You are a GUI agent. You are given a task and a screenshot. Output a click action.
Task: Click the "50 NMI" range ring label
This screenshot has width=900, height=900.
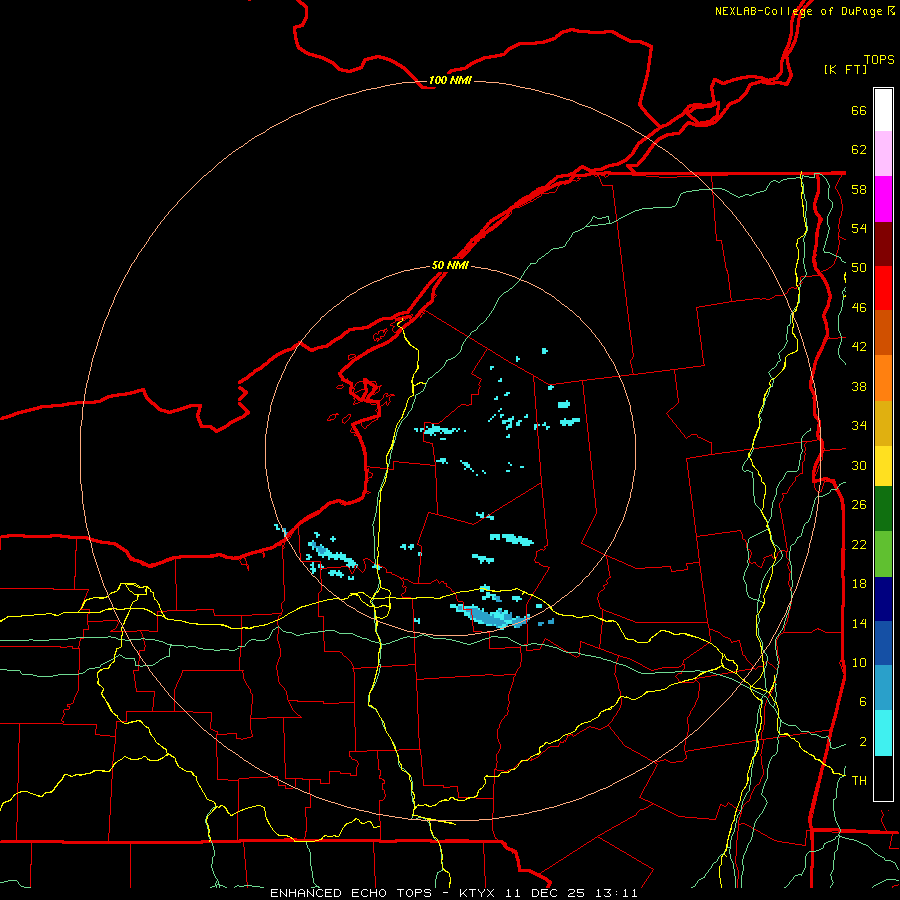point(450,265)
